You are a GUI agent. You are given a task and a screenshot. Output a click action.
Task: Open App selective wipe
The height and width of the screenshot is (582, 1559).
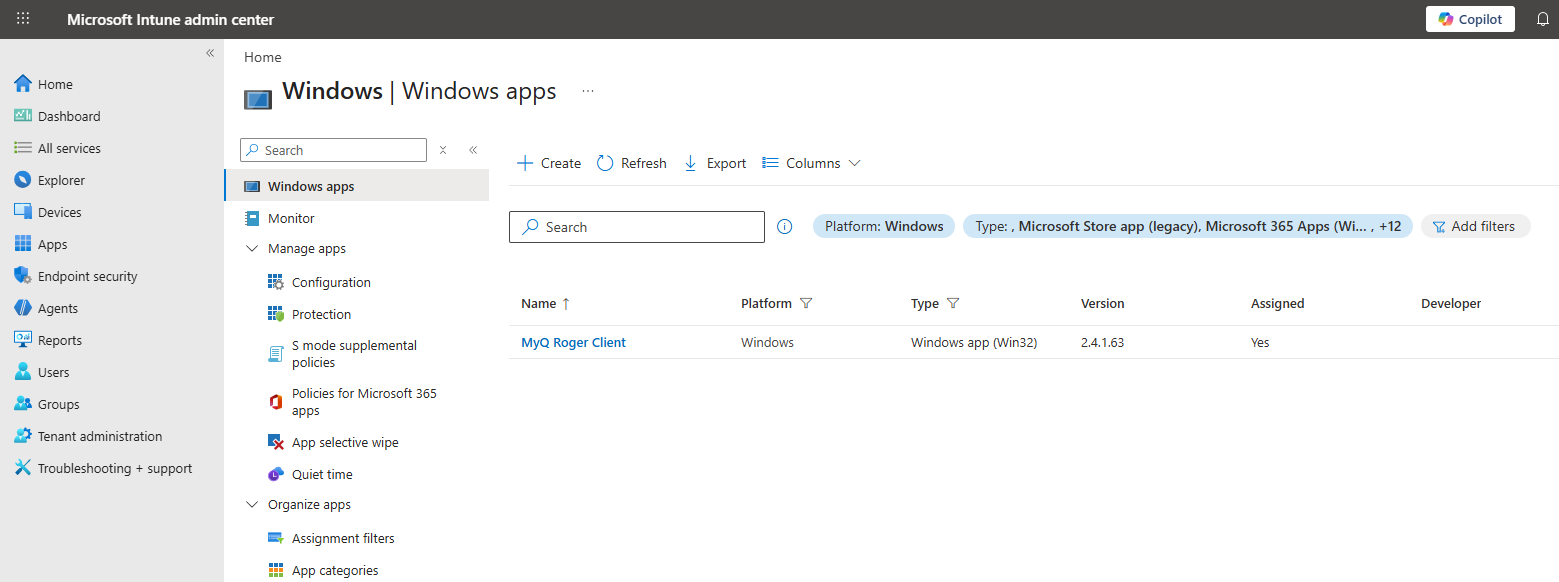coord(345,442)
